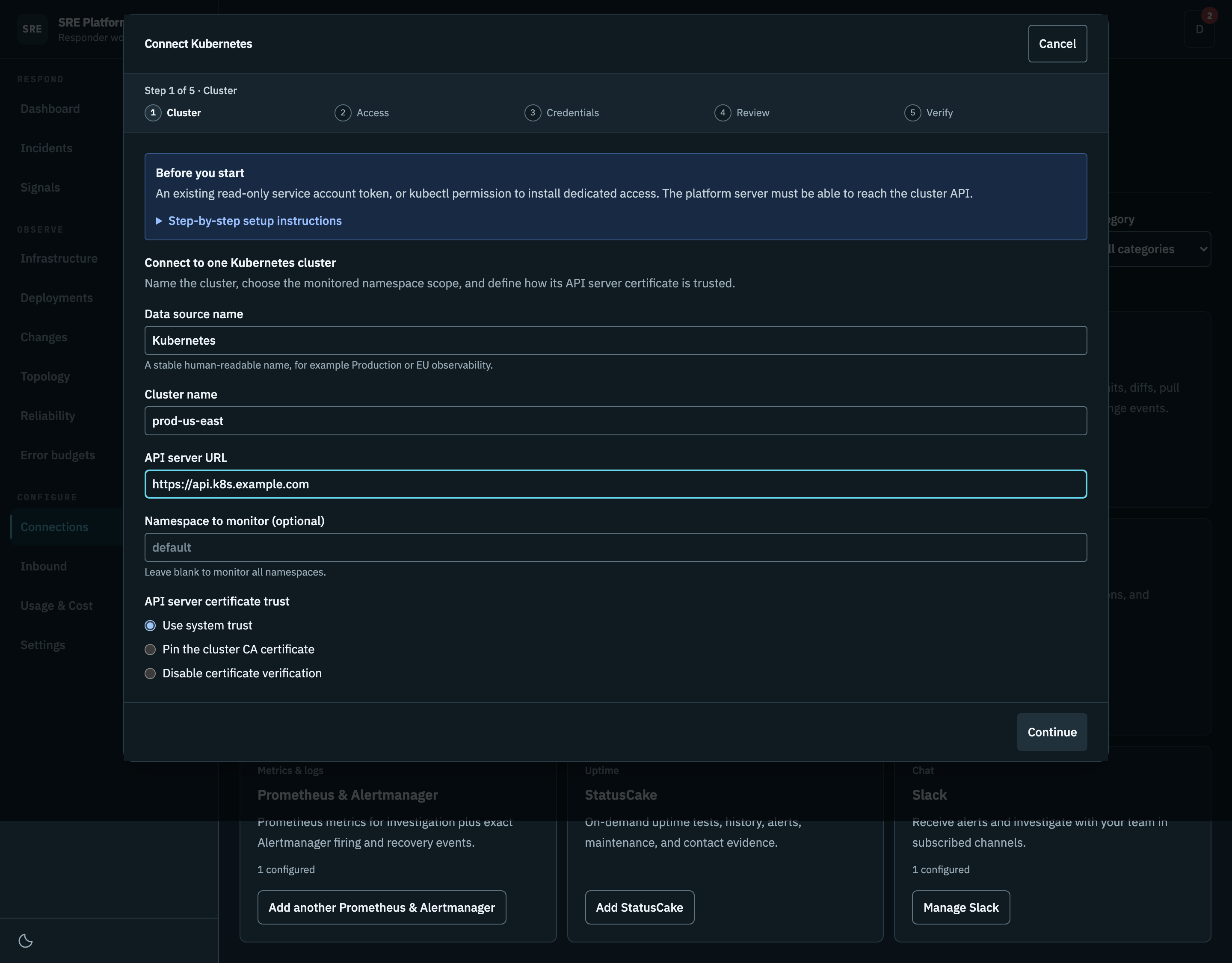The height and width of the screenshot is (963, 1232).
Task: Cancel the Connect Kubernetes dialog
Action: pos(1057,44)
